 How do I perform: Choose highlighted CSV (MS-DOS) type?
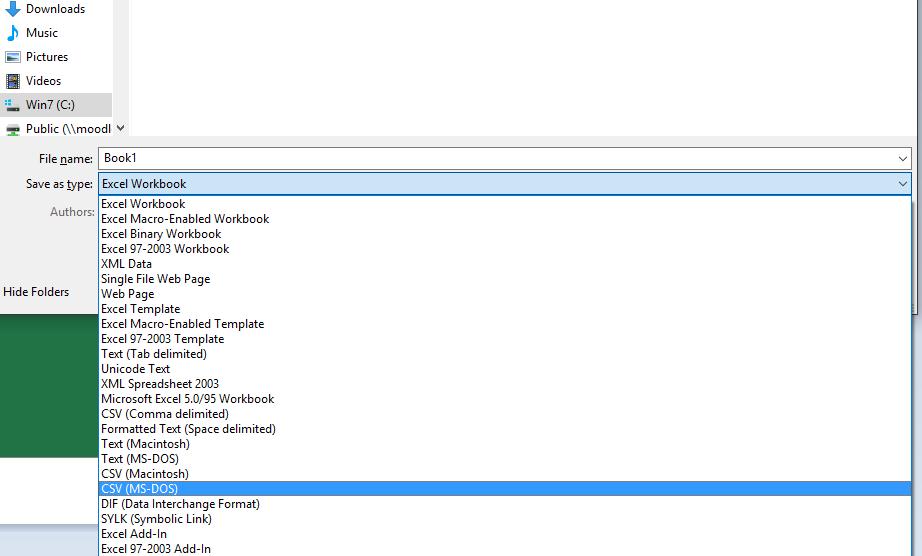(x=505, y=489)
